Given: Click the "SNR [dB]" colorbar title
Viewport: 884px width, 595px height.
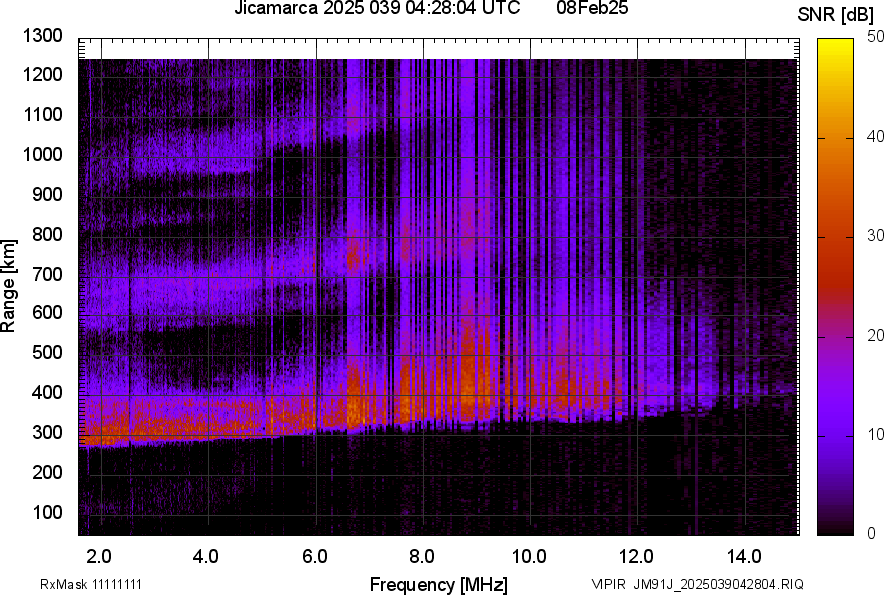Looking at the screenshot, I should click(836, 14).
